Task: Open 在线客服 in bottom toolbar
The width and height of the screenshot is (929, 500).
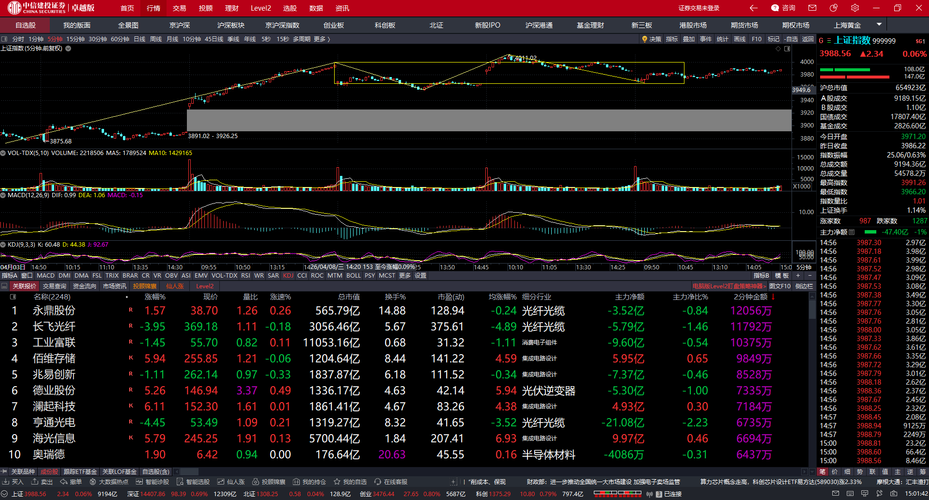Action: pyautogui.click(x=391, y=482)
